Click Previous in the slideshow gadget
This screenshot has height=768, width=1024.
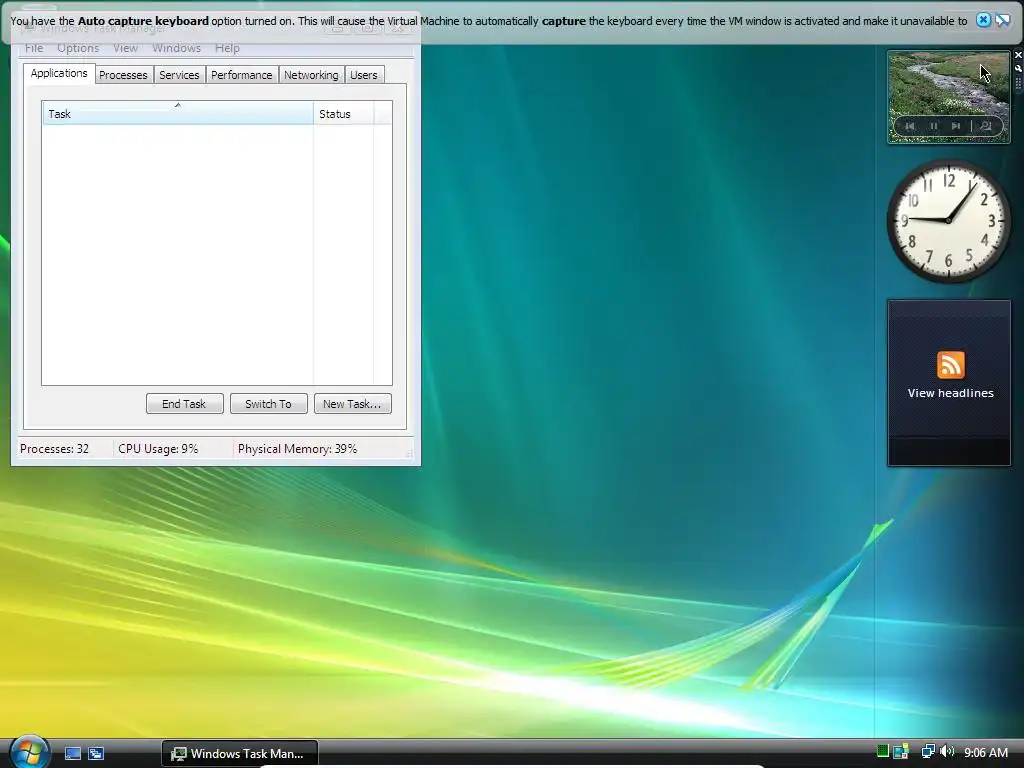pyautogui.click(x=910, y=126)
